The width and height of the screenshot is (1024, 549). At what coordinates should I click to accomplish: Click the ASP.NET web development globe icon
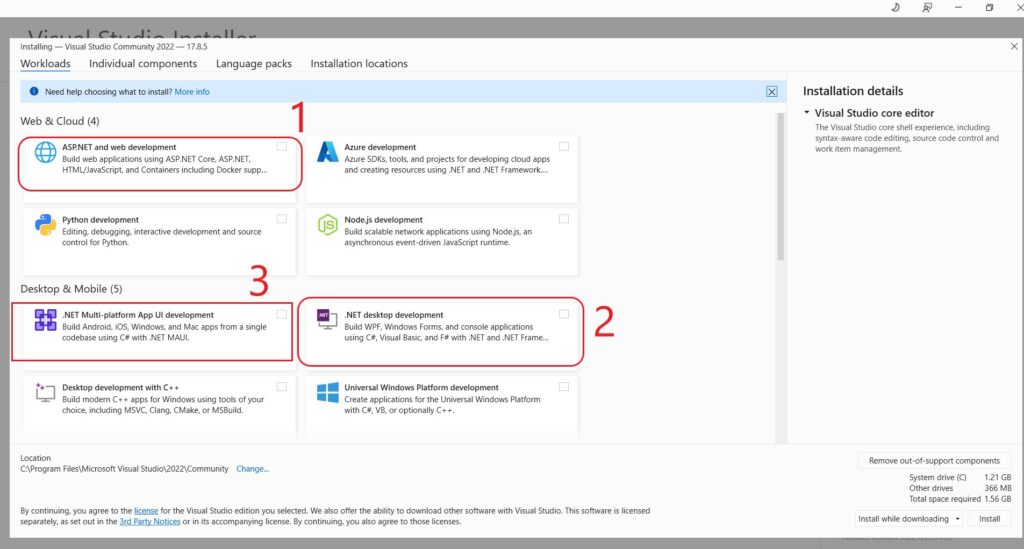pyautogui.click(x=46, y=153)
